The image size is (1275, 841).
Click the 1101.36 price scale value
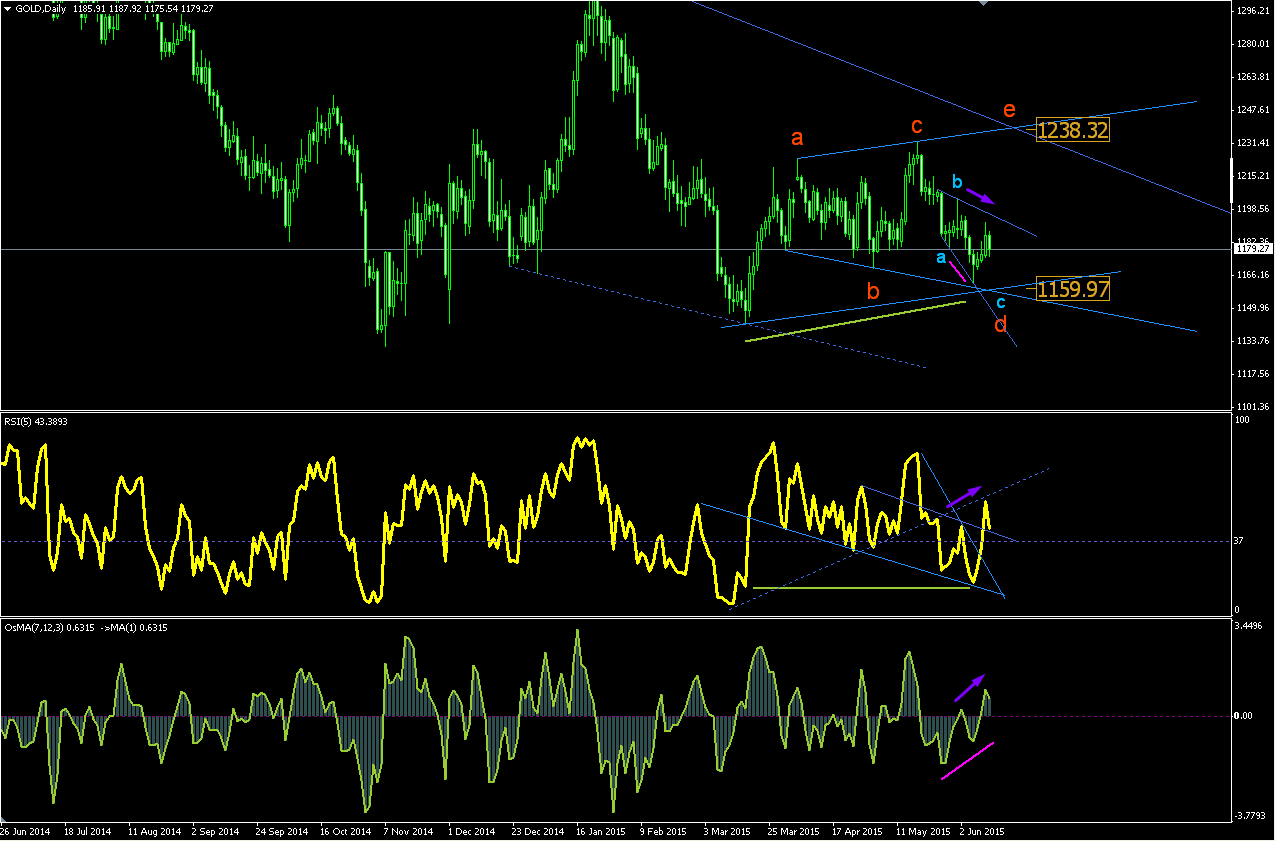coord(1253,407)
